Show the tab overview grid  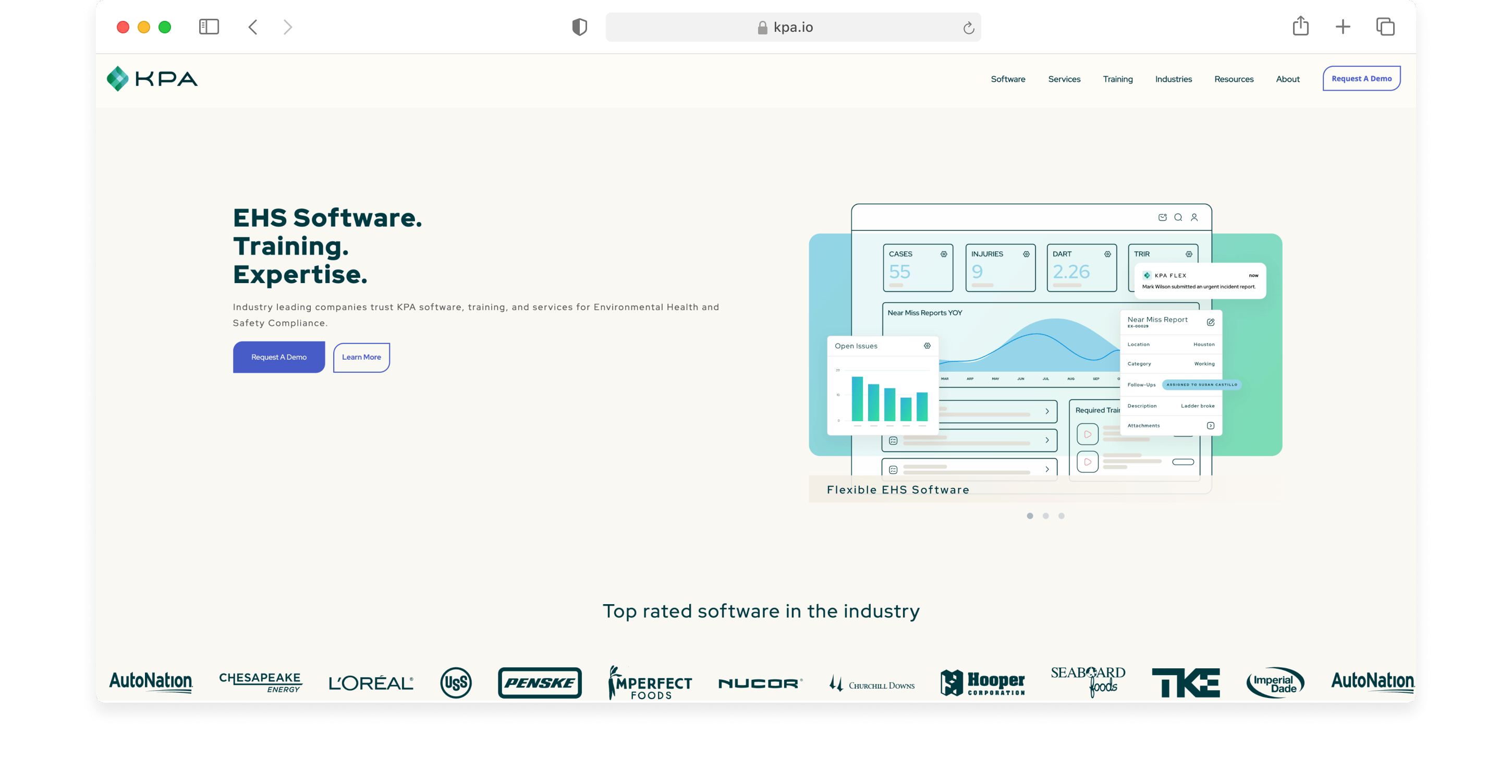pyautogui.click(x=1385, y=27)
